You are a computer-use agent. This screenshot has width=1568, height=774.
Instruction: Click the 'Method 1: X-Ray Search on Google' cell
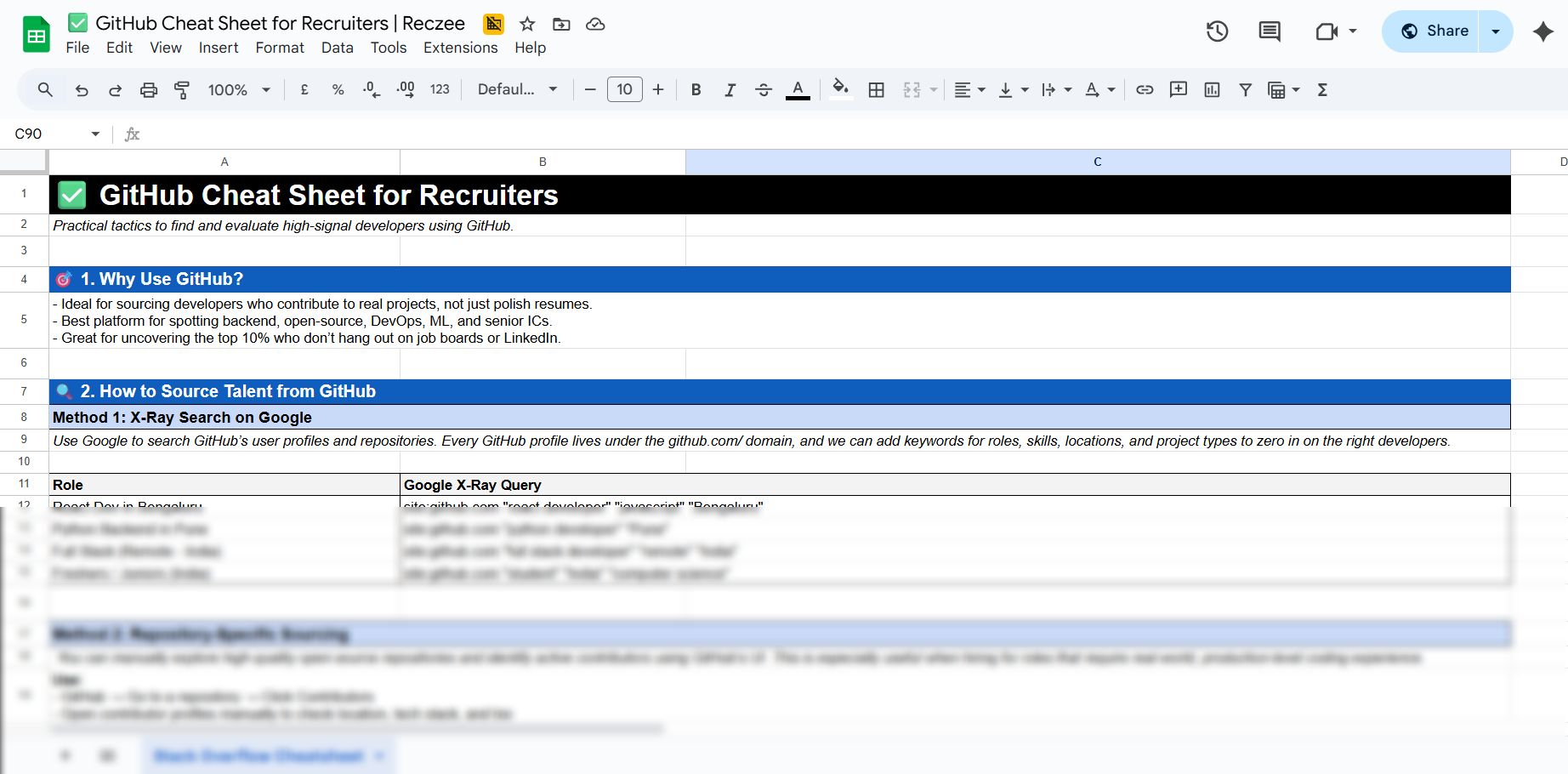780,417
